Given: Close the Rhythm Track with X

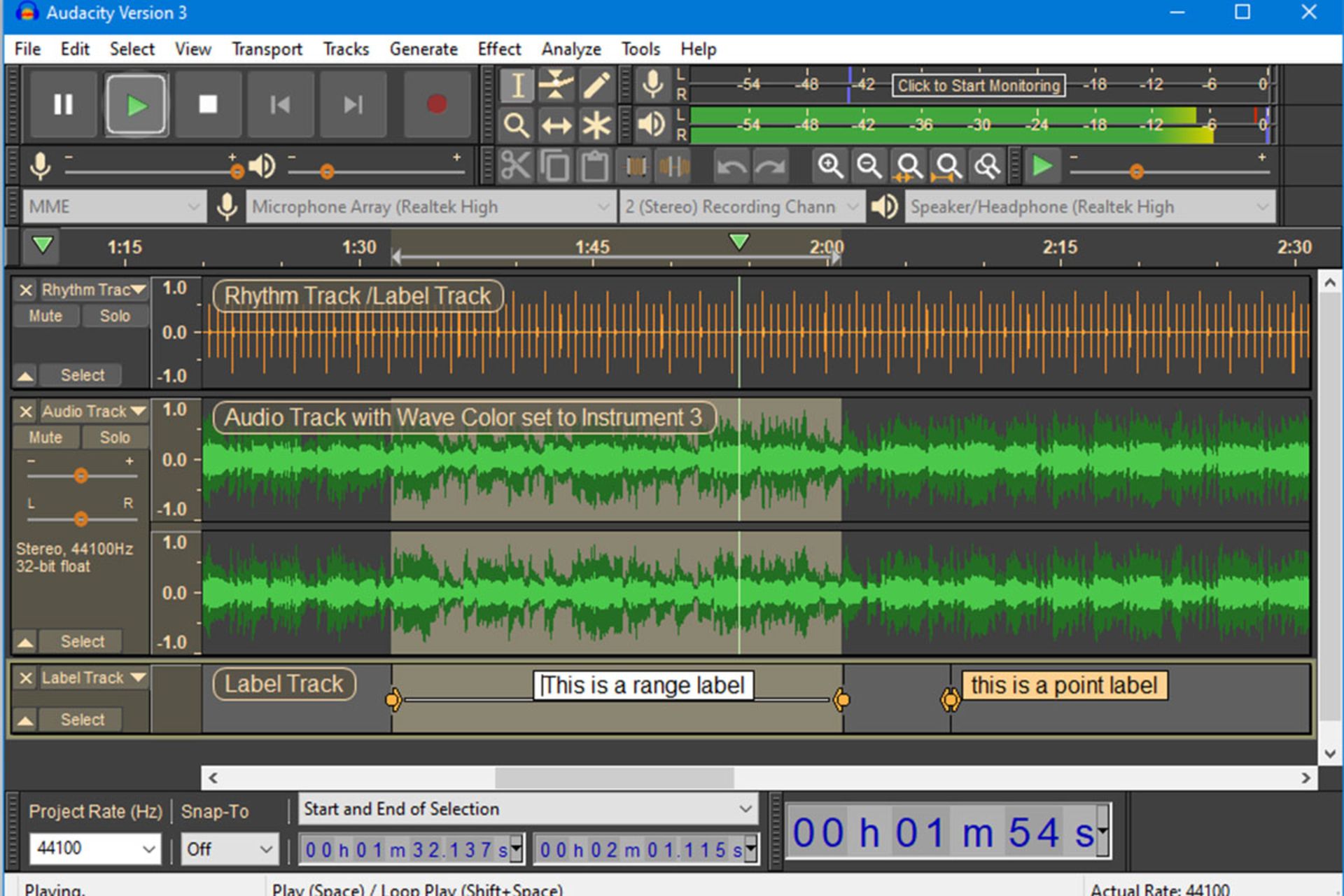Looking at the screenshot, I should (26, 290).
